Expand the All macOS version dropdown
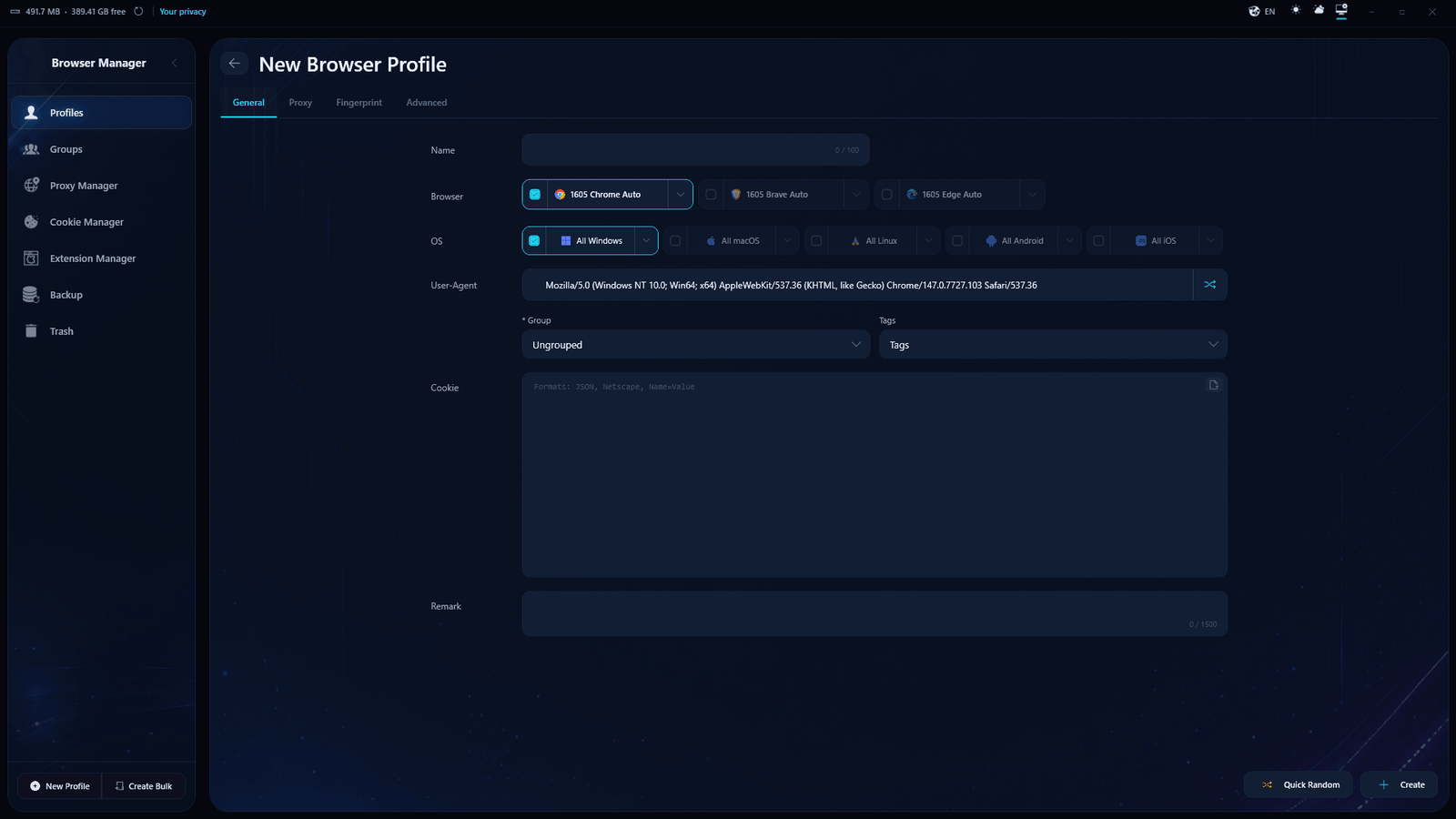Screen dimensions: 1456x819 point(787,241)
